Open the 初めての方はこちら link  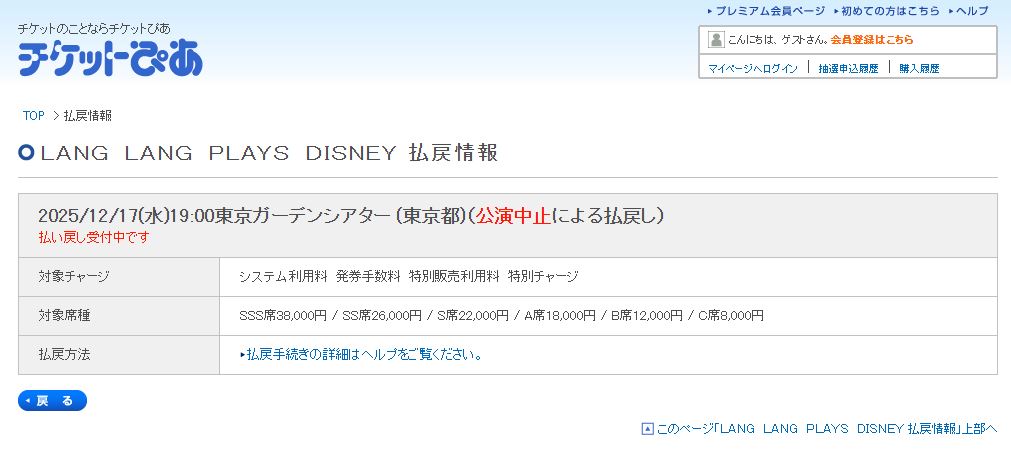(890, 11)
